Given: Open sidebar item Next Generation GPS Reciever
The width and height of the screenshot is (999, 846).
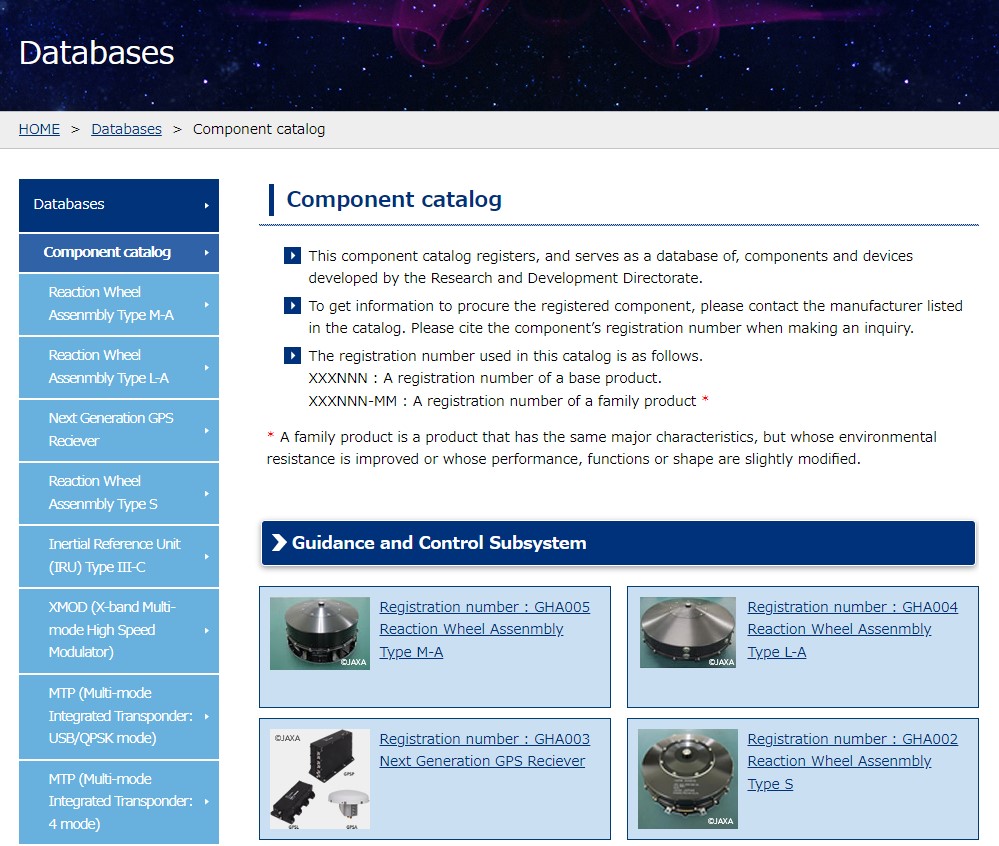Looking at the screenshot, I should [119, 430].
